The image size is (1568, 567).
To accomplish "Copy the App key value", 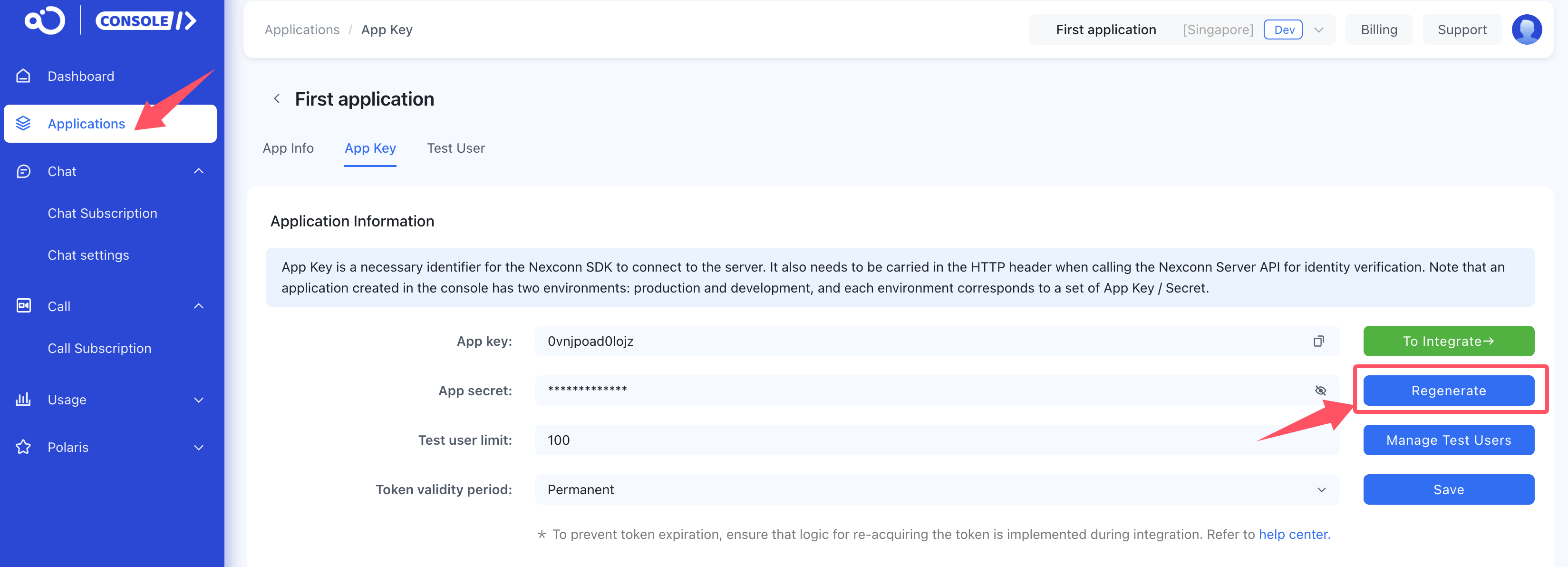I will [x=1318, y=341].
